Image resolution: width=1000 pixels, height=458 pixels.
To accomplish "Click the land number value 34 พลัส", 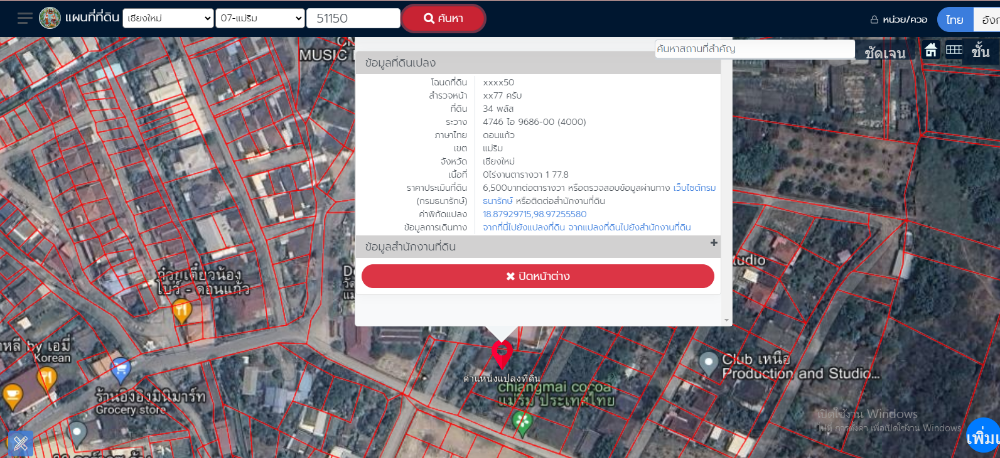I will click(498, 108).
